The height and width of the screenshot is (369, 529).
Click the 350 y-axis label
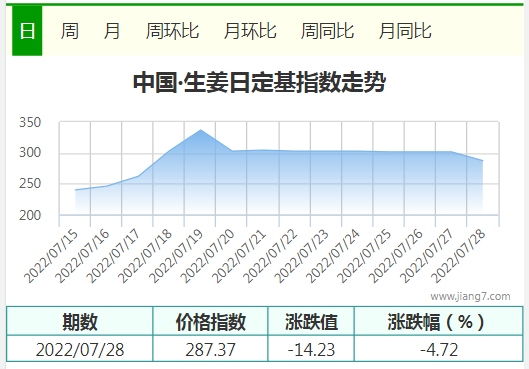(30, 122)
